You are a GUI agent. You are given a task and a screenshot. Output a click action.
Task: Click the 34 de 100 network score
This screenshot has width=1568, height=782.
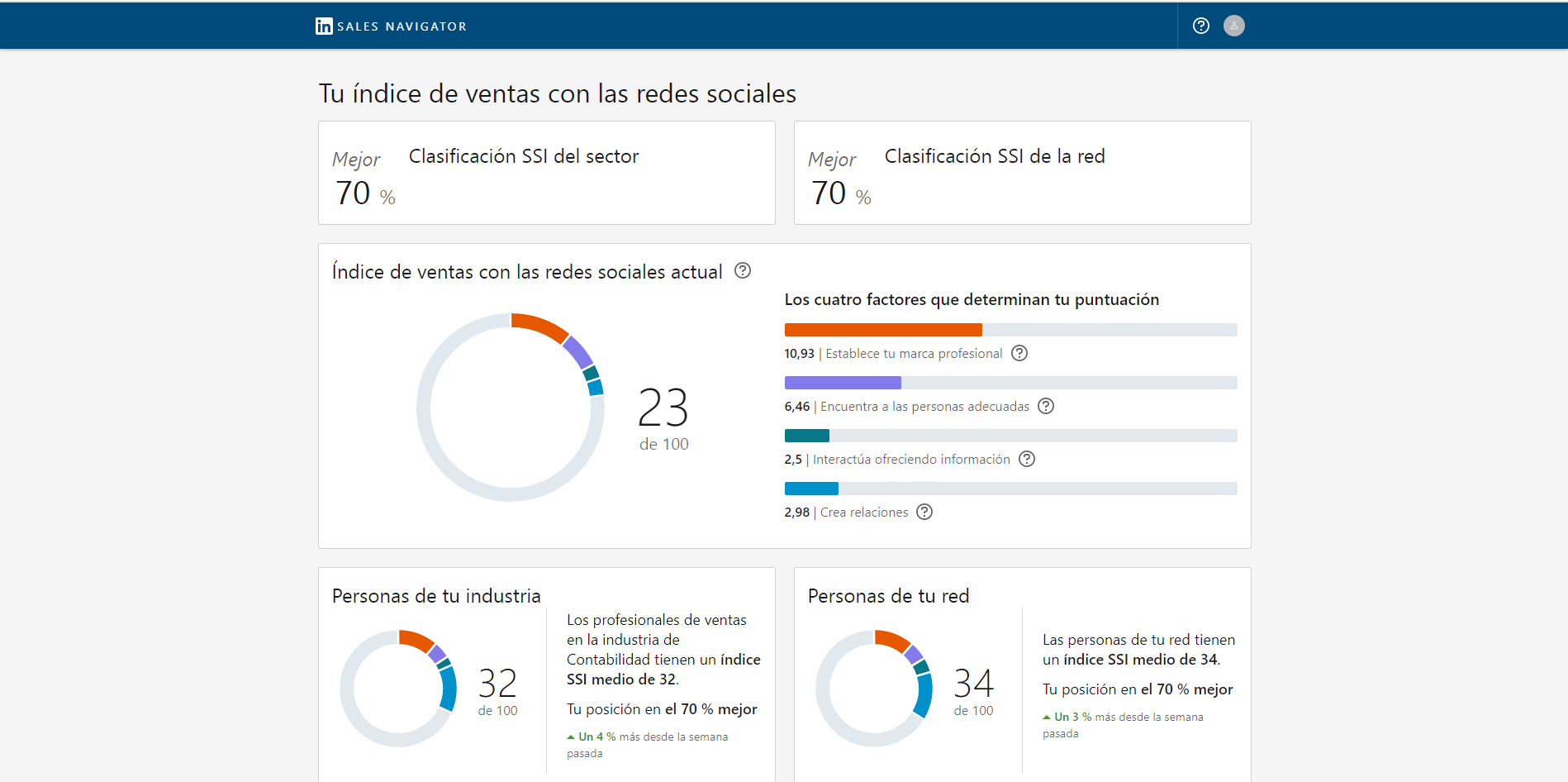pyautogui.click(x=974, y=692)
